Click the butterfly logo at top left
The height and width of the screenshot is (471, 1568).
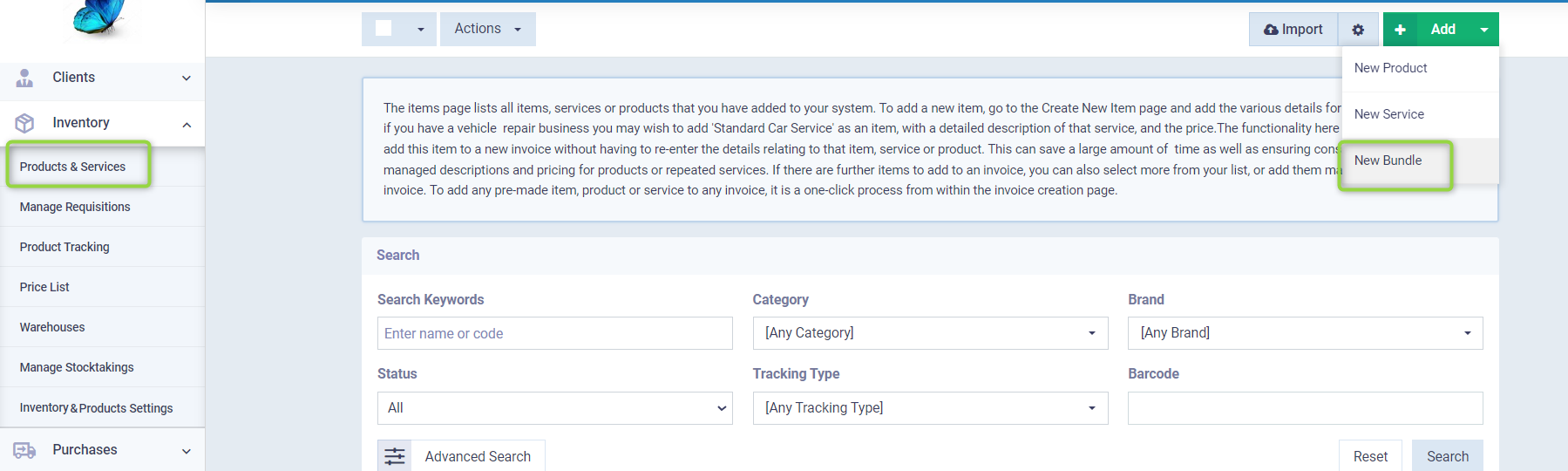tap(100, 17)
